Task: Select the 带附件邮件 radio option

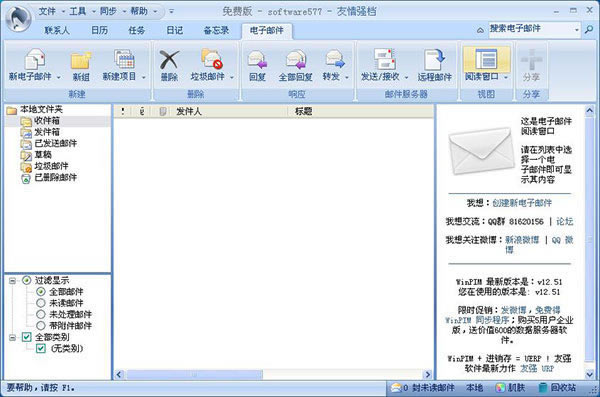Action: point(41,326)
